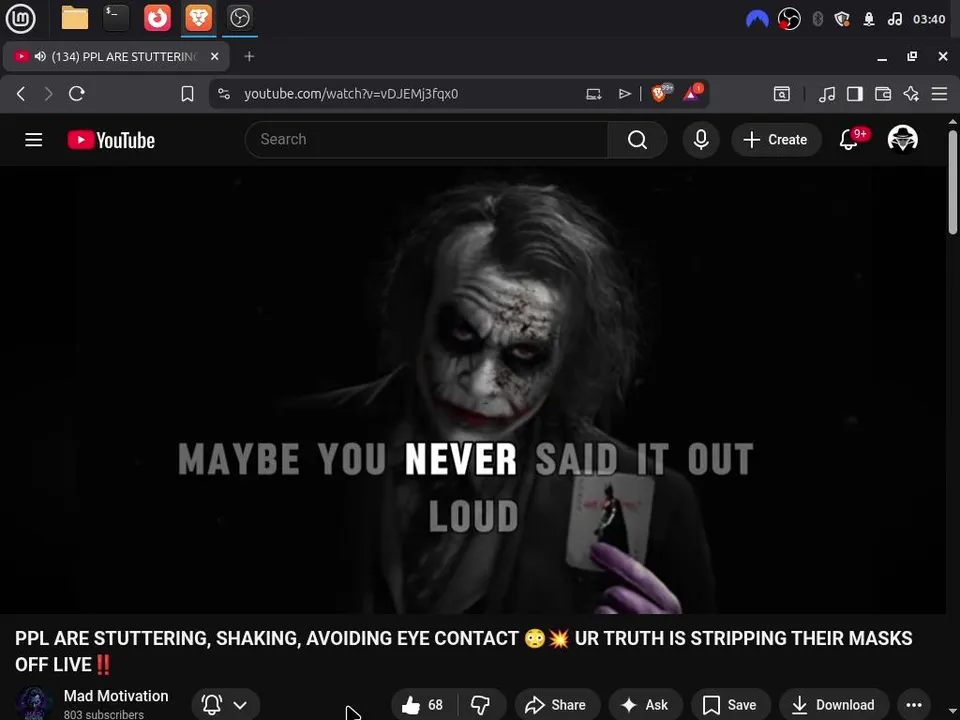Click the search magnifier button
Screen dimensions: 960x720
click(637, 140)
